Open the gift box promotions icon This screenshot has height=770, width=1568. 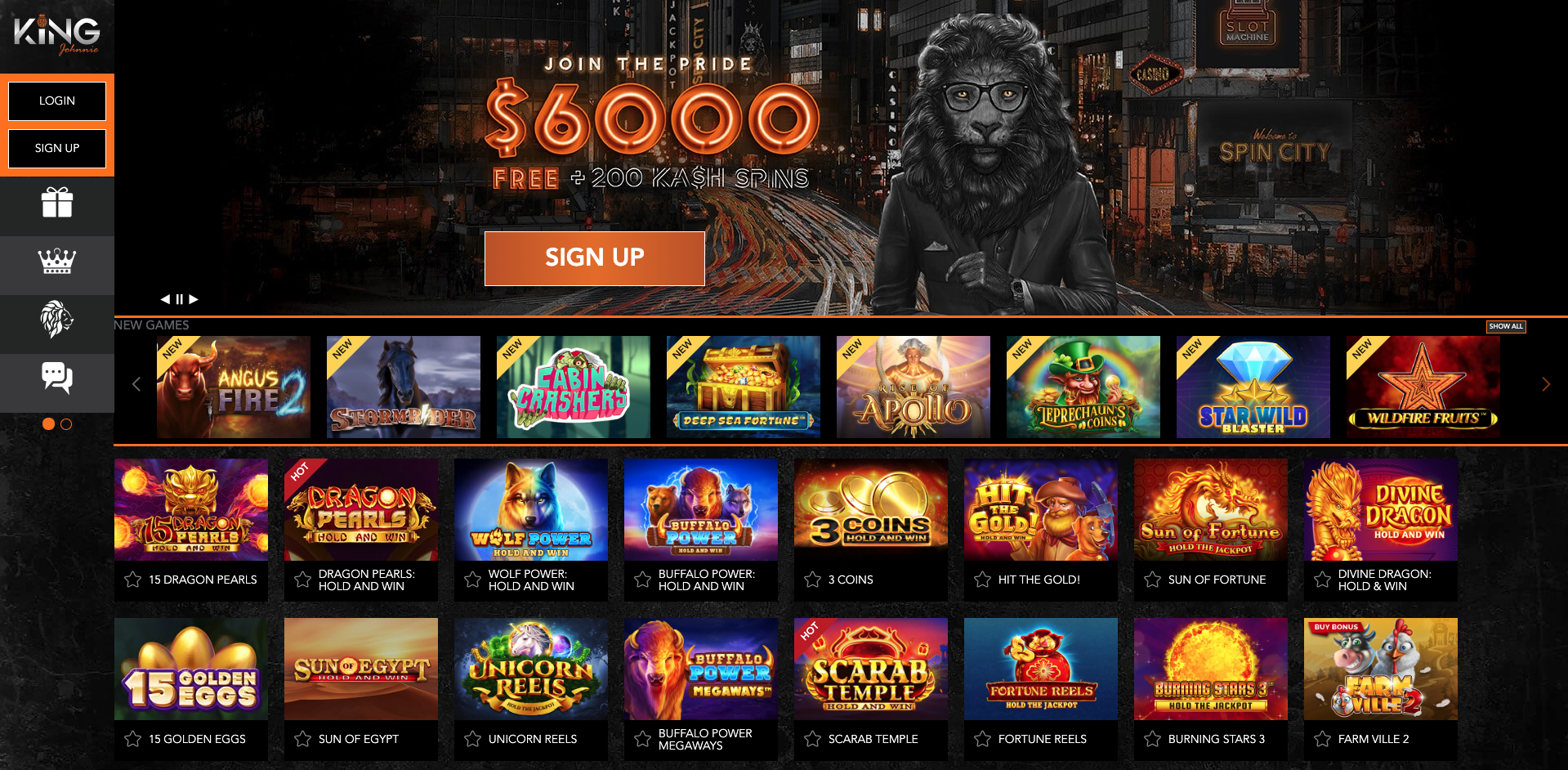57,203
